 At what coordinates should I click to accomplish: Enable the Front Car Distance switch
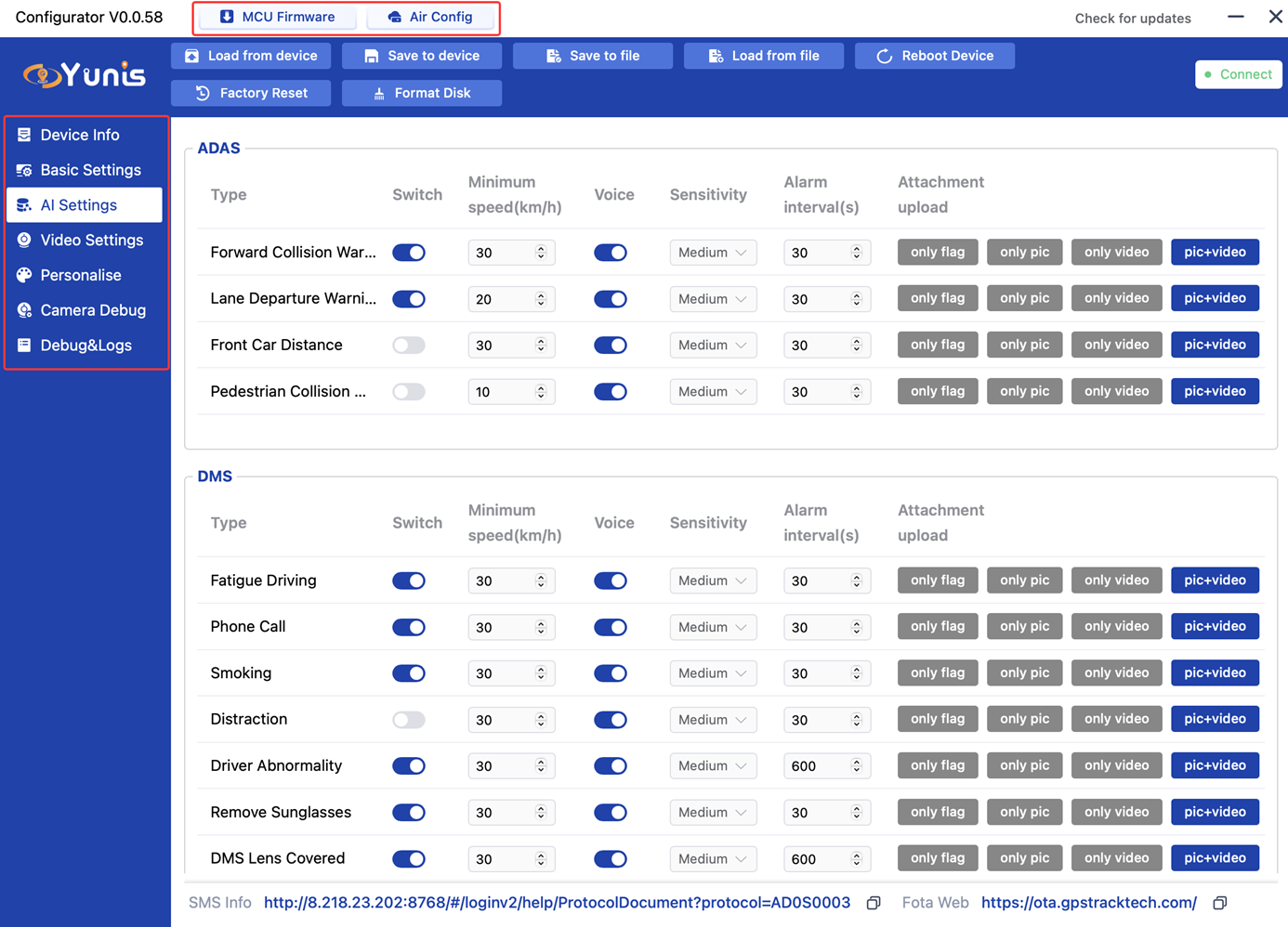(x=409, y=346)
